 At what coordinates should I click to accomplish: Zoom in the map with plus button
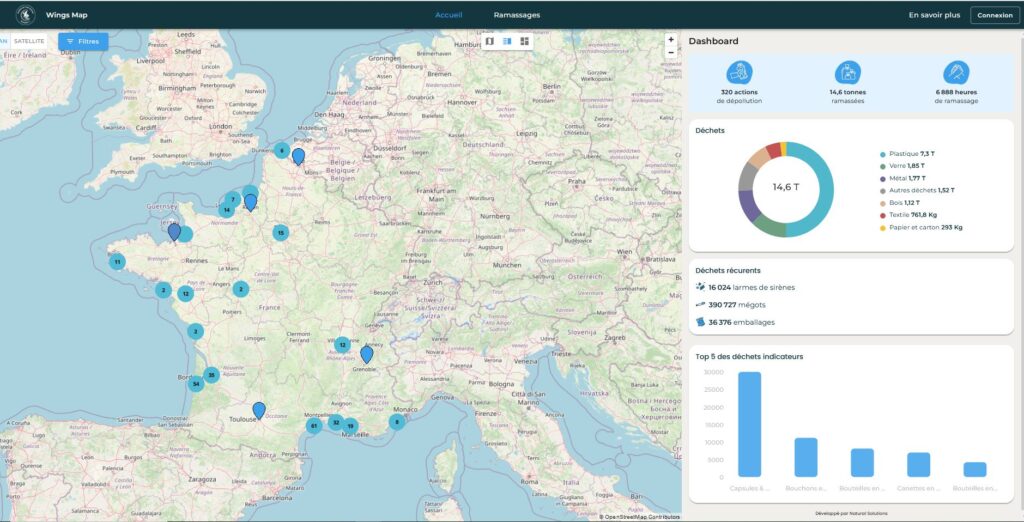pyautogui.click(x=671, y=40)
